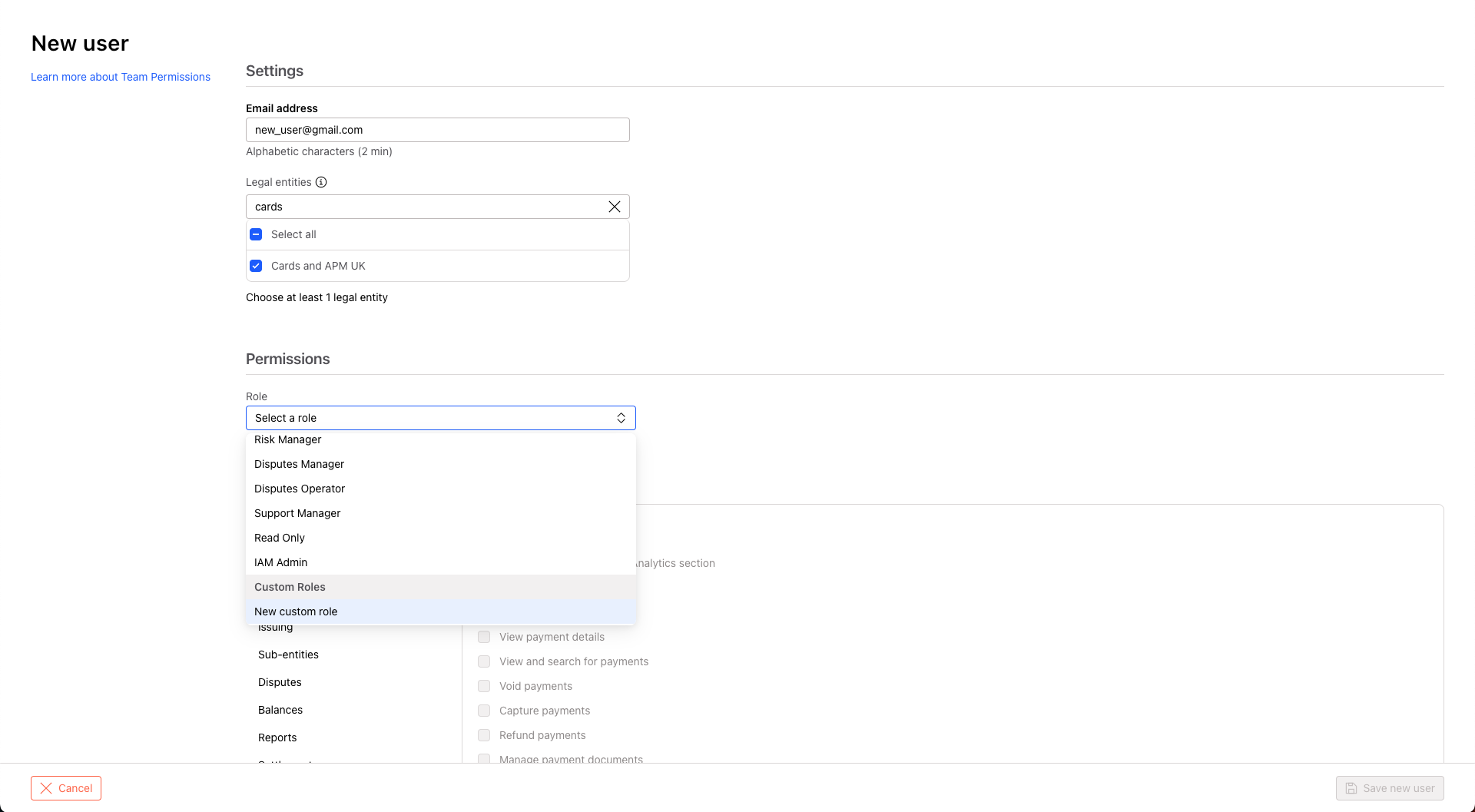Click the Legal entities info icon
The height and width of the screenshot is (812, 1475).
point(321,182)
